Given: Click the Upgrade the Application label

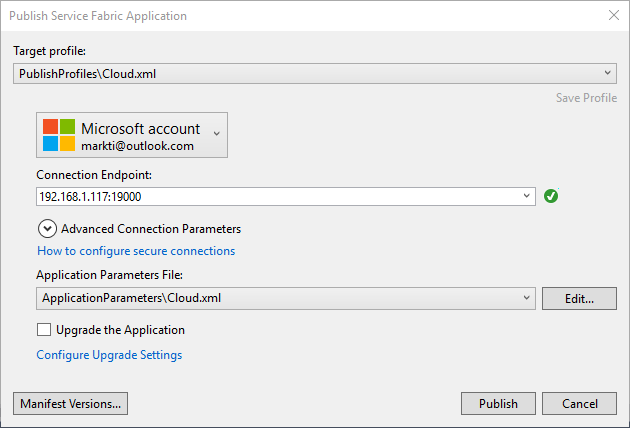Looking at the screenshot, I should pyautogui.click(x=120, y=330).
